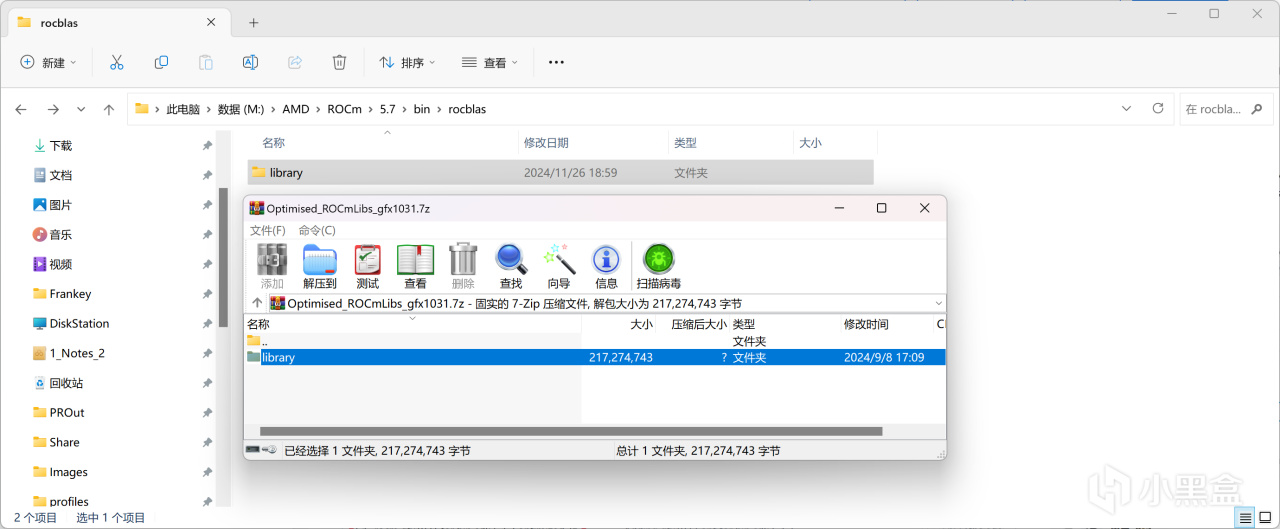The image size is (1280, 529).
Task: Sort Explorer by 修改日期 column
Action: [x=546, y=143]
